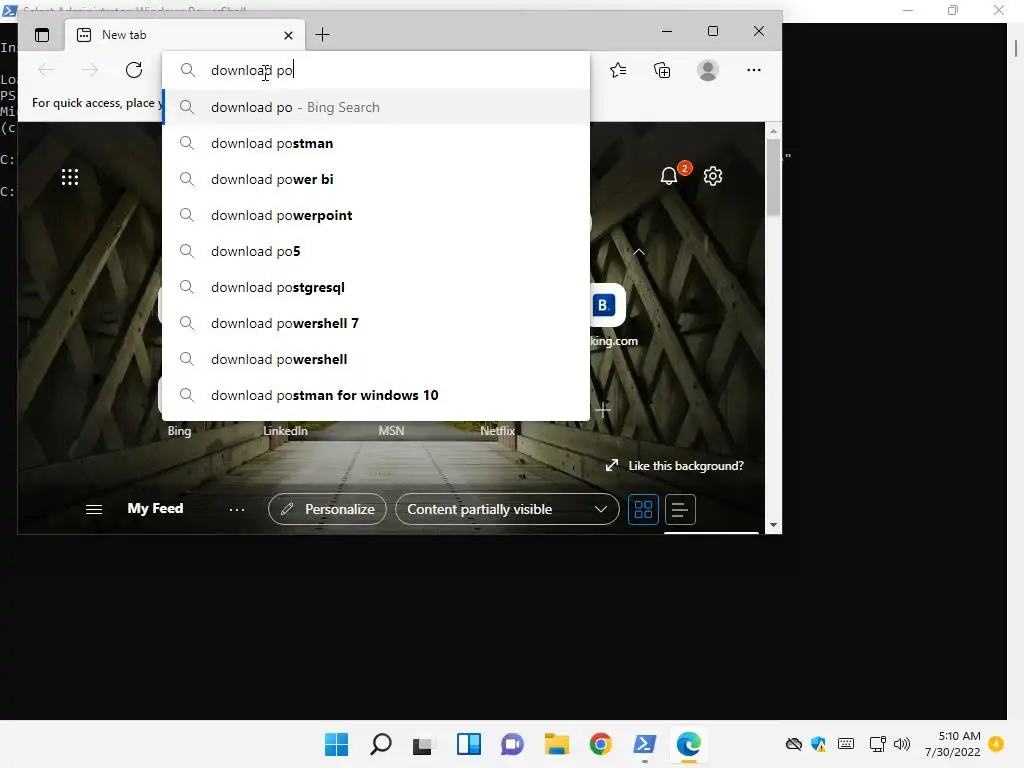
Task: Add a site with the plus tile
Action: coord(603,410)
